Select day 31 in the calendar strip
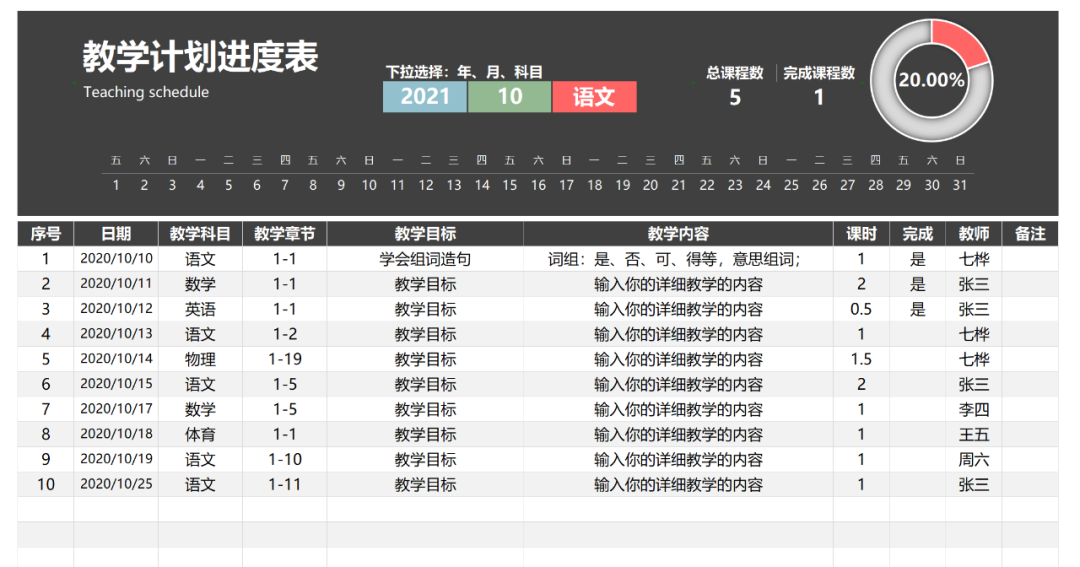The image size is (1080, 567). 960,185
